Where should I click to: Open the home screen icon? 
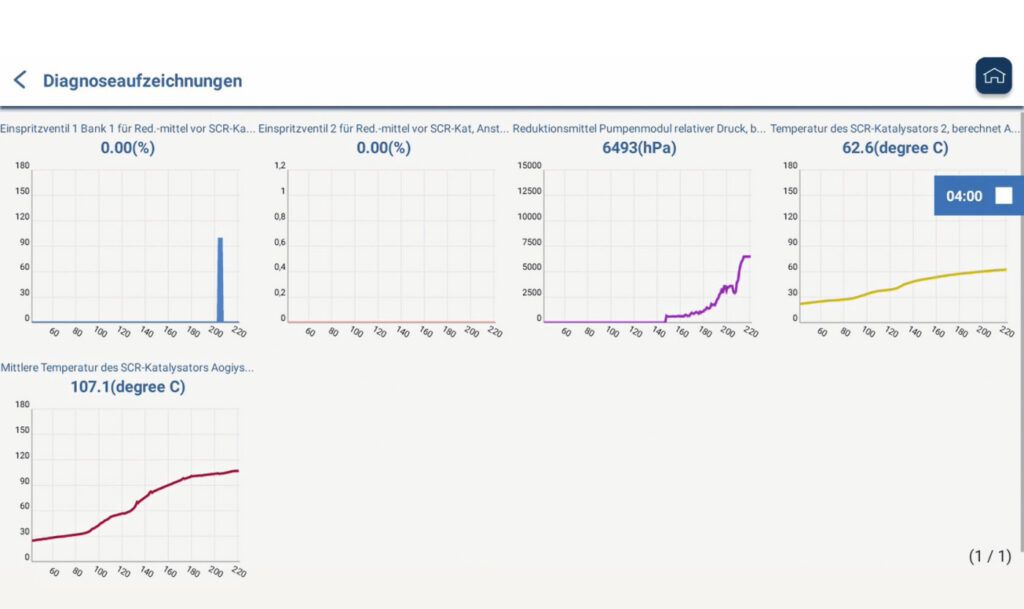[x=993, y=76]
